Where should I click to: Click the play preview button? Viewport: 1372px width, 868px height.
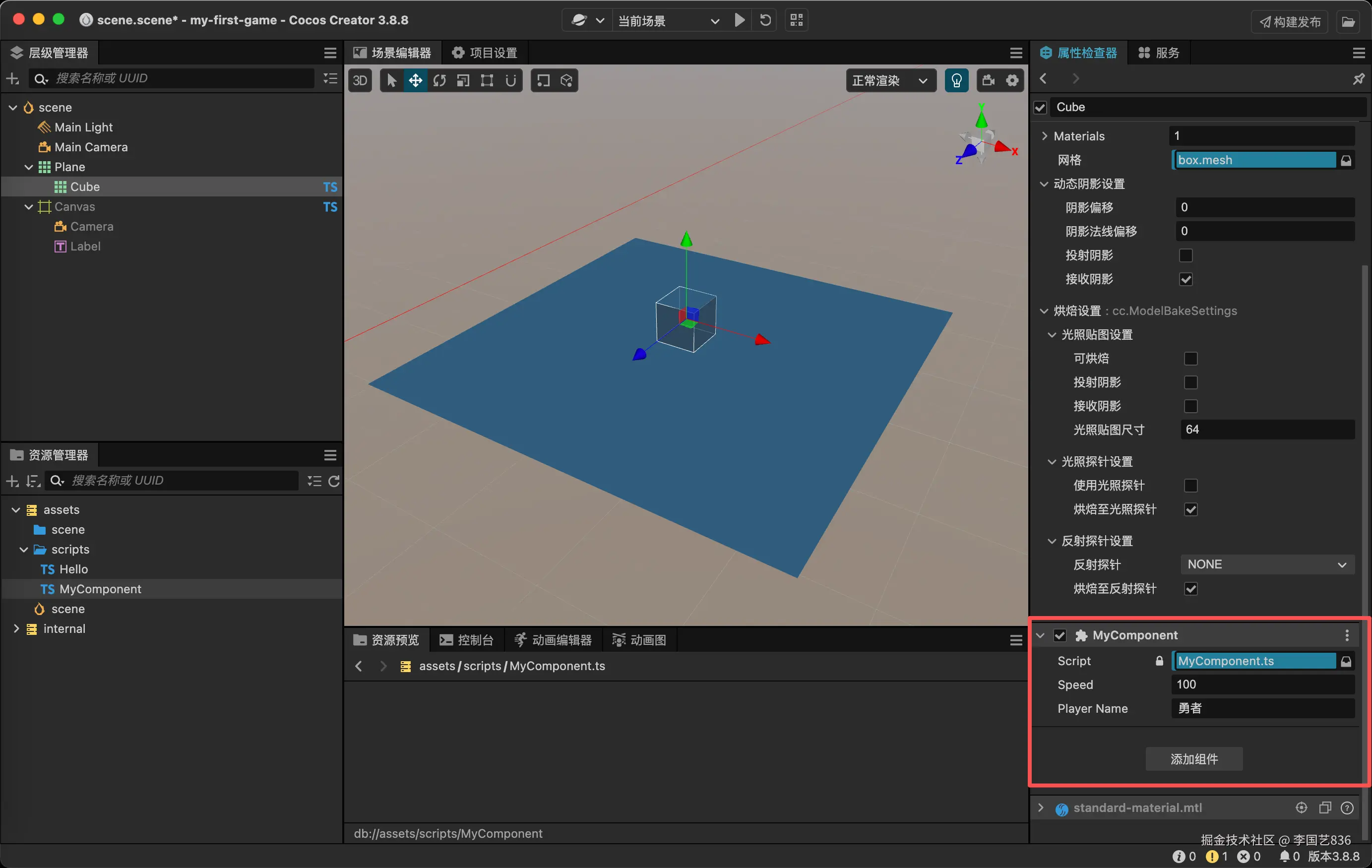739,20
